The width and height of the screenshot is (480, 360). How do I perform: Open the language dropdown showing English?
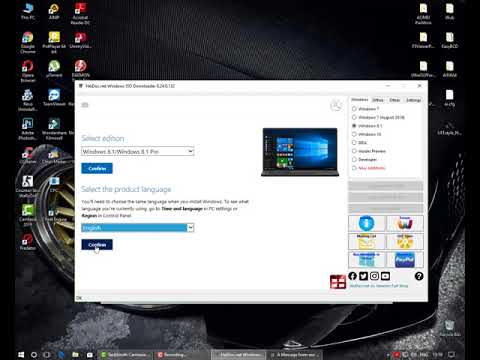coord(137,228)
